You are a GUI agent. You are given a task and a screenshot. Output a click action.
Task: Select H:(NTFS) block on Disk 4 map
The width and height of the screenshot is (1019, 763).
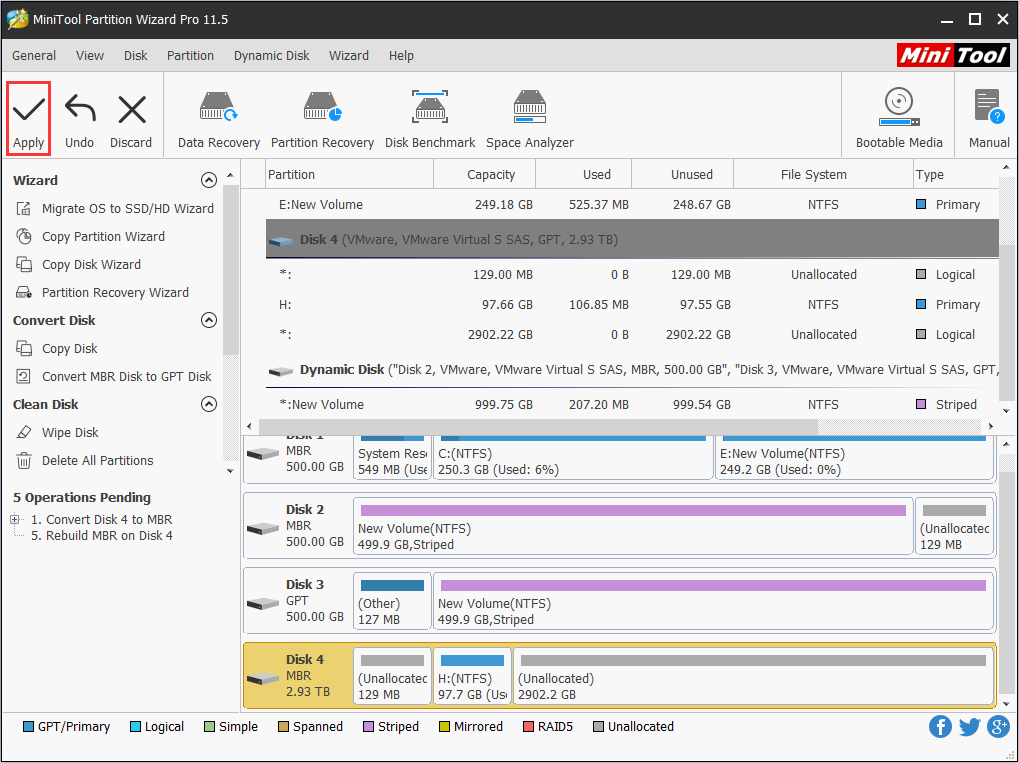(472, 676)
